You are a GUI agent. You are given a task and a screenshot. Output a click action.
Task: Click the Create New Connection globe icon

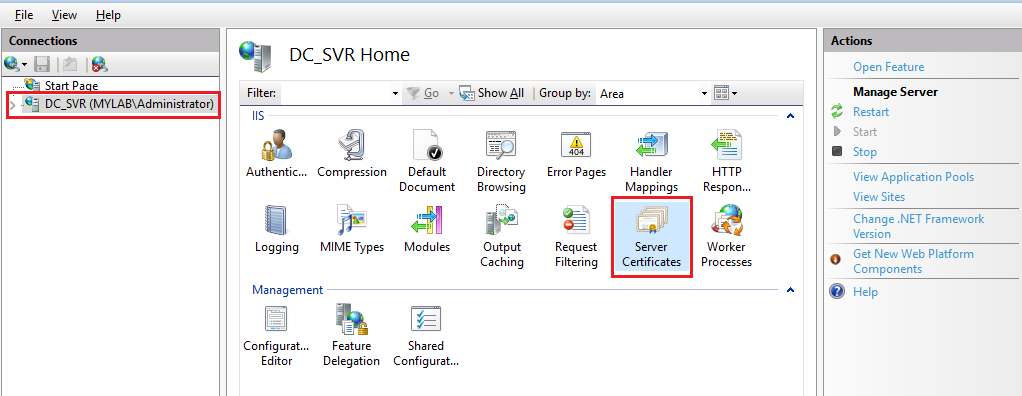pos(11,63)
